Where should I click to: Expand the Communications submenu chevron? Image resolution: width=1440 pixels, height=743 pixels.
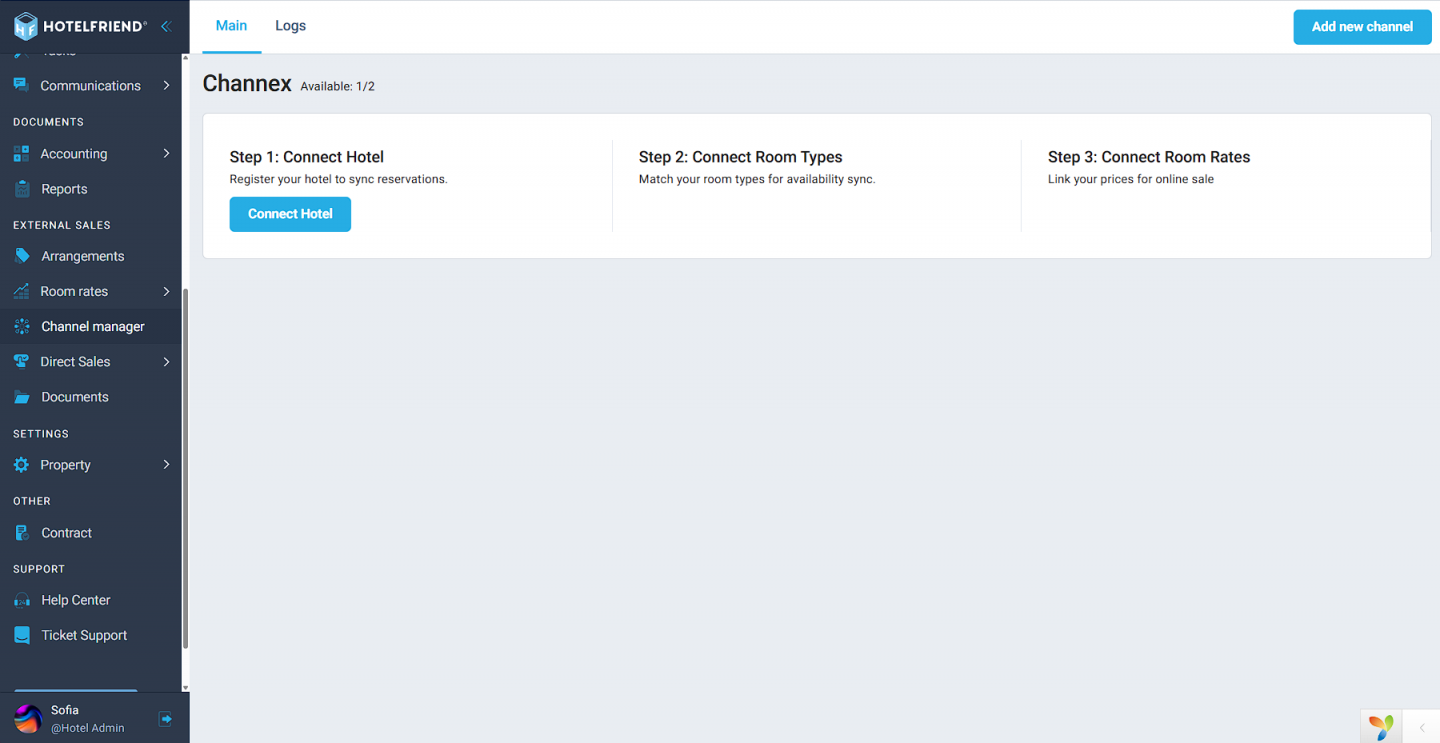[166, 86]
